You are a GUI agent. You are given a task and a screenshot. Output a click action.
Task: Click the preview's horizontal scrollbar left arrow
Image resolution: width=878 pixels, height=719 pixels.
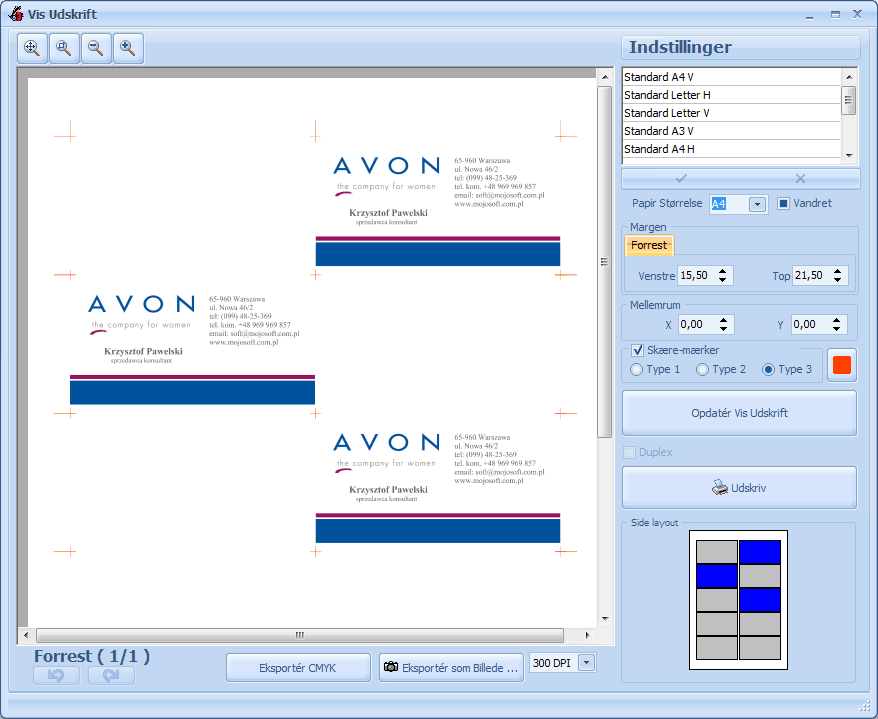(26, 635)
